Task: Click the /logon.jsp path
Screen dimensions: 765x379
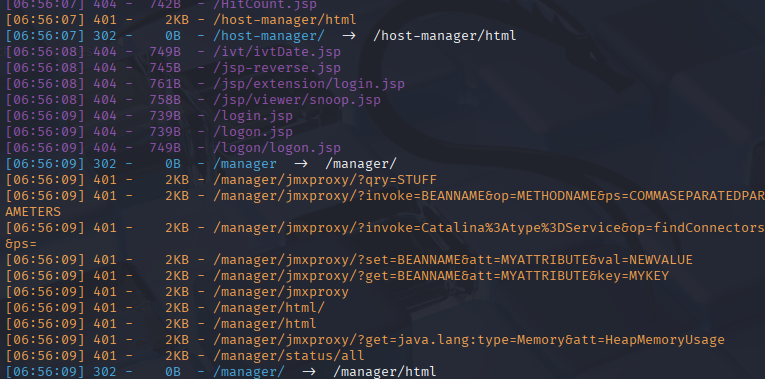Action: coord(253,132)
